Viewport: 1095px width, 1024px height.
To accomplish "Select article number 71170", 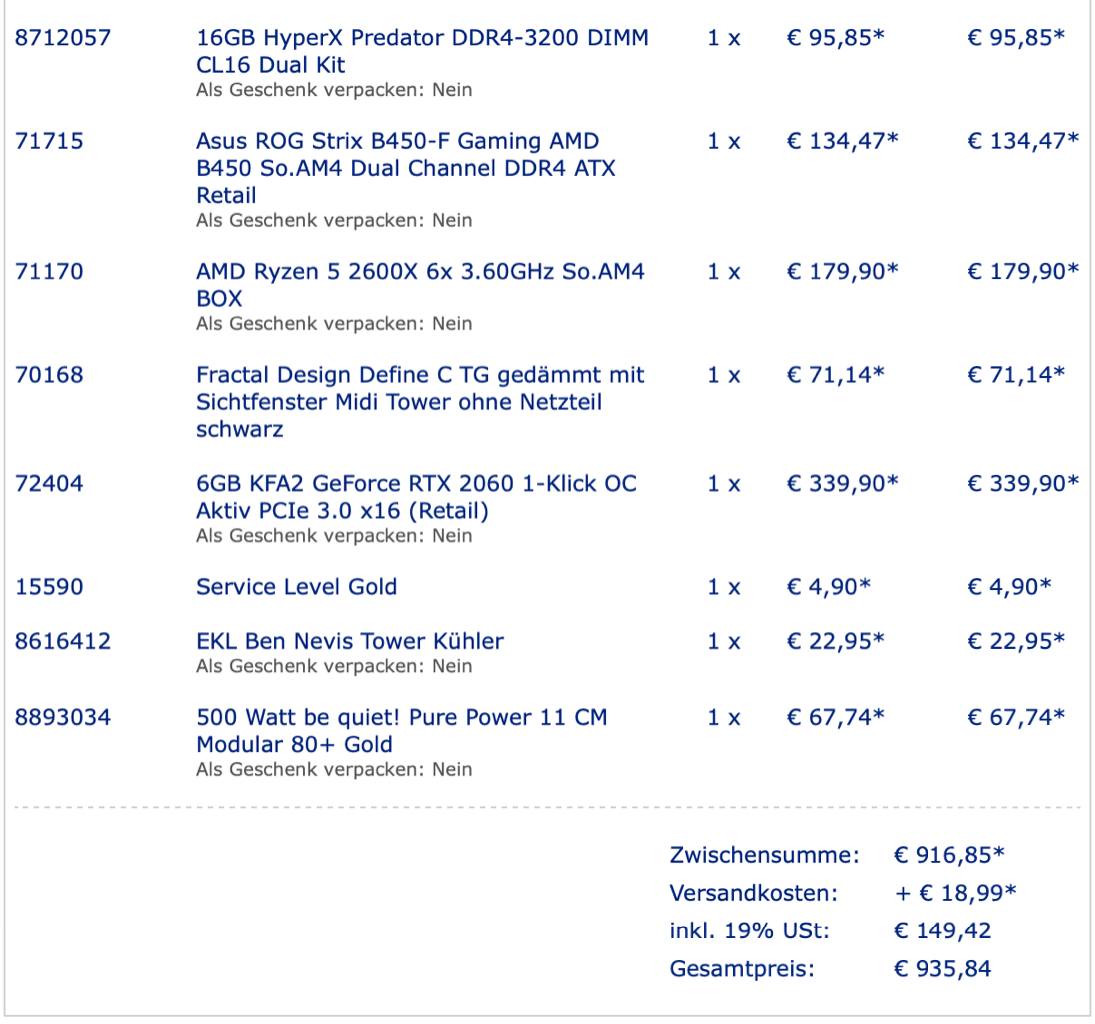I will [49, 272].
